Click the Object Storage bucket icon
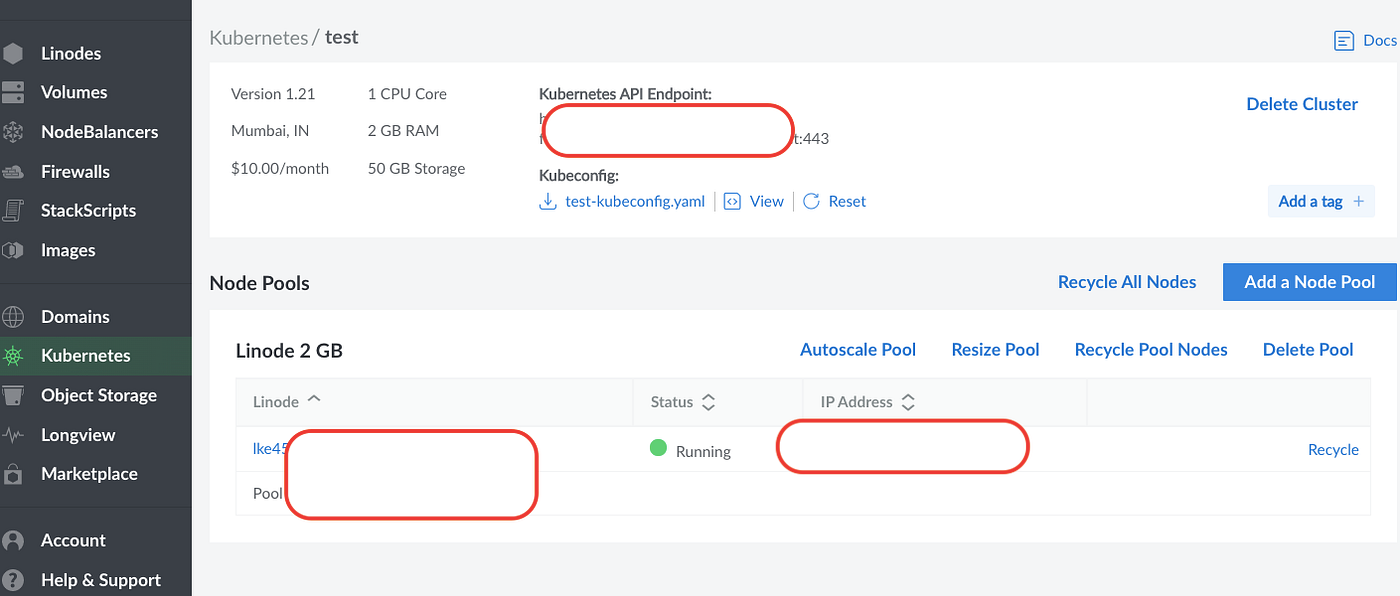 (x=13, y=396)
